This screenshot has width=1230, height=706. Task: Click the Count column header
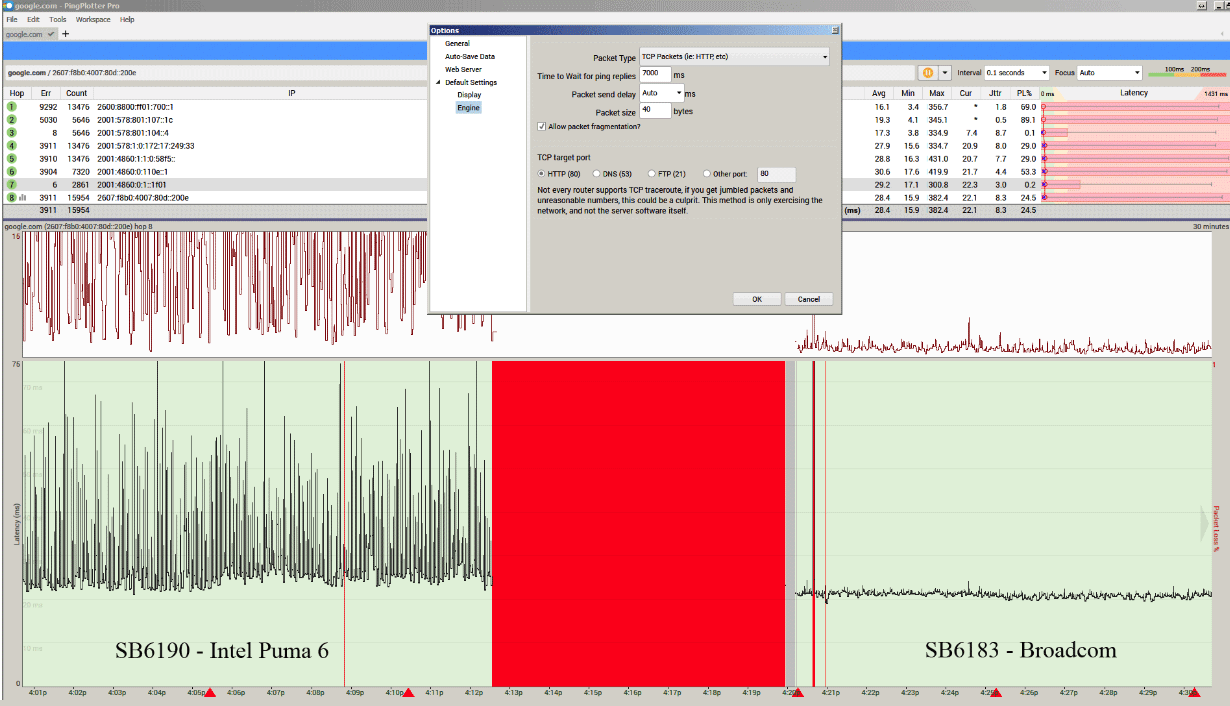77,93
